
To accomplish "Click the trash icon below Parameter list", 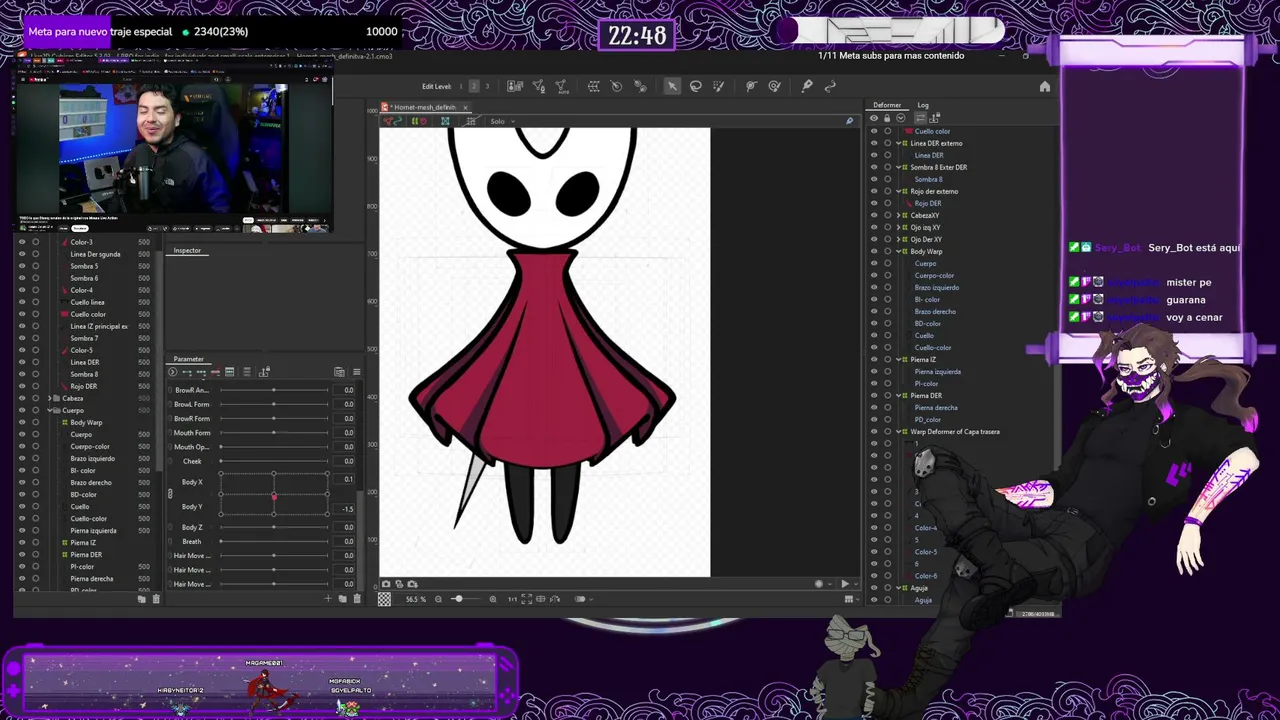I will pyautogui.click(x=356, y=599).
